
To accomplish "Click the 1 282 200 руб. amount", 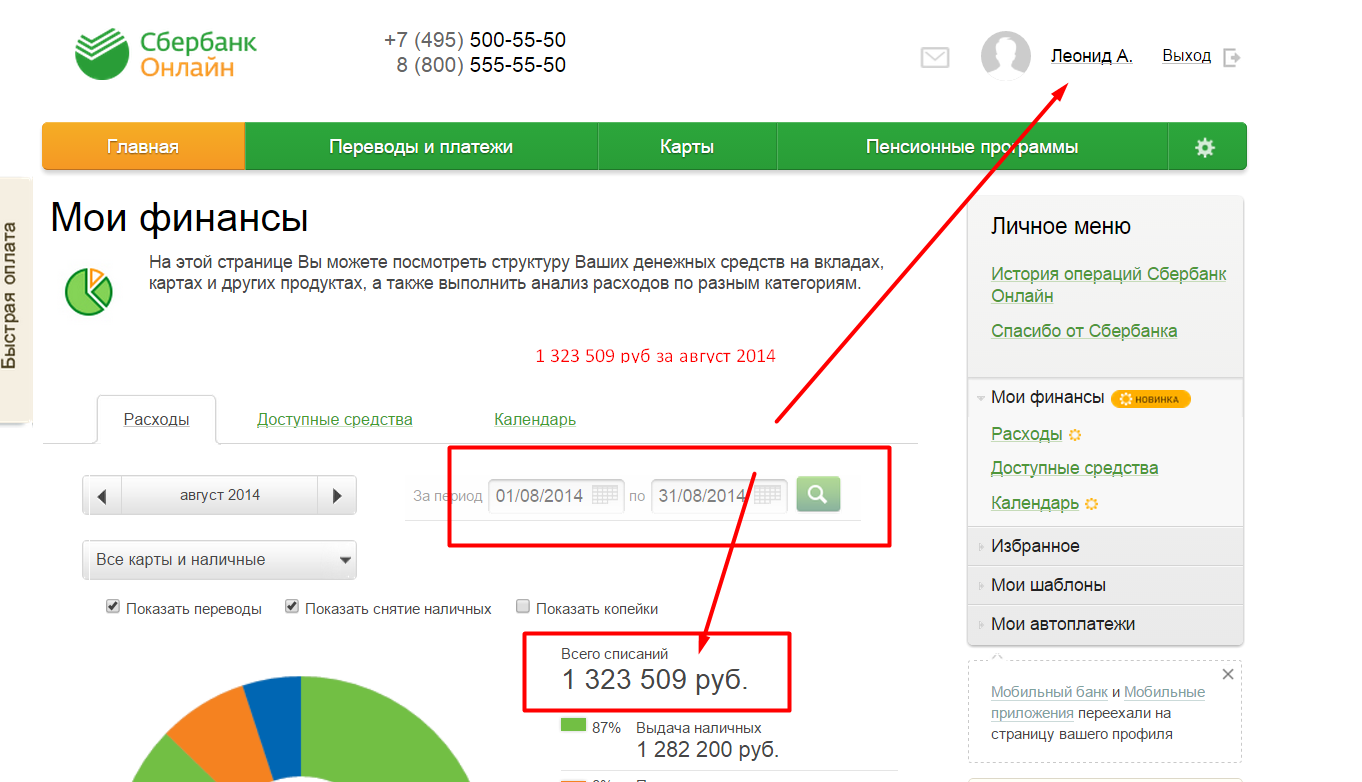I will (708, 750).
